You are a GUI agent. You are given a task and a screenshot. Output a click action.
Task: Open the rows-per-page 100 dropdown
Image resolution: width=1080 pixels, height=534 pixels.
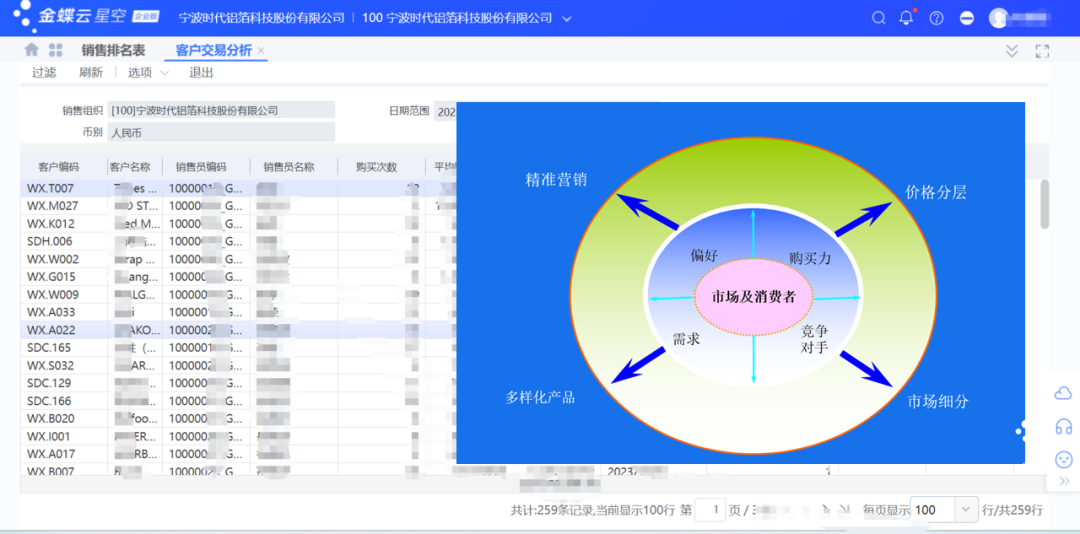coord(966,510)
